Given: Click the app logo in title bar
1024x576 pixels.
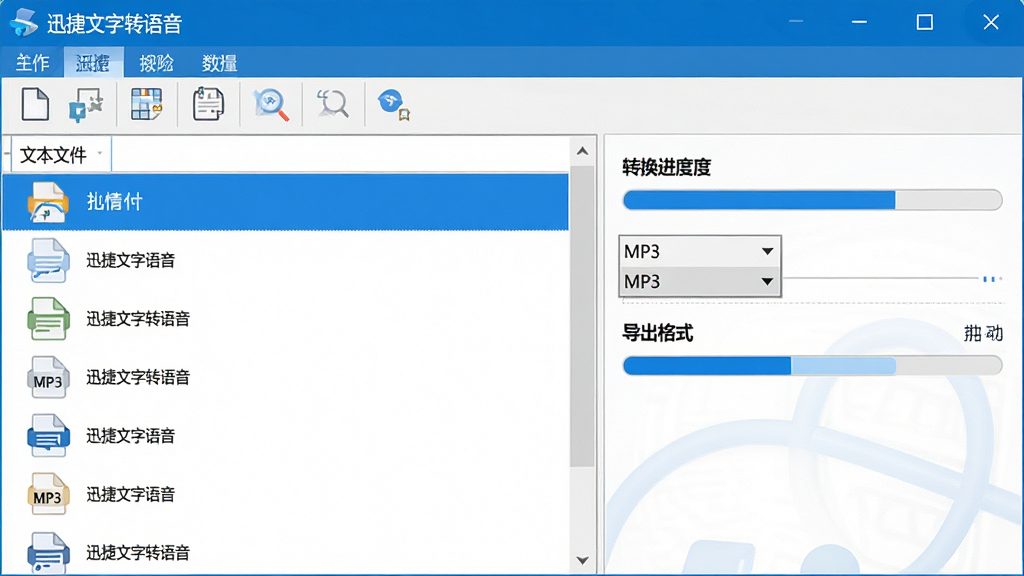Looking at the screenshot, I should 24,22.
